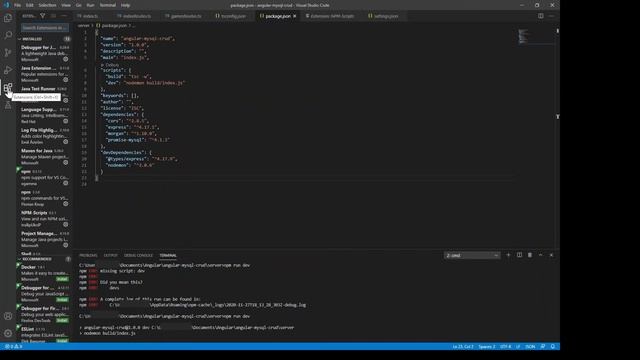The height and width of the screenshot is (360, 640).
Task: Open the File menu
Action: point(18,5)
